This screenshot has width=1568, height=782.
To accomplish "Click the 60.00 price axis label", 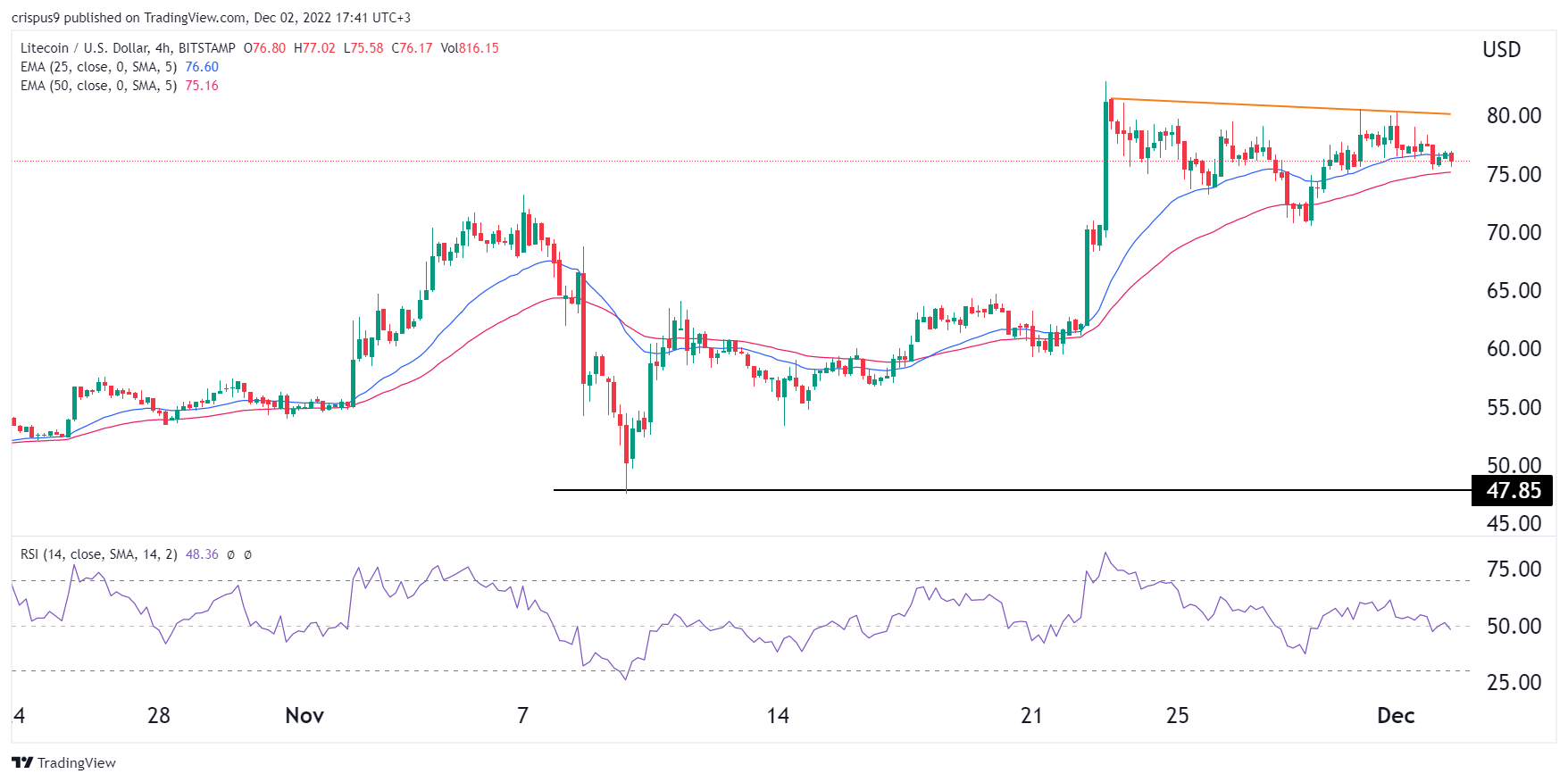I will [x=1514, y=348].
